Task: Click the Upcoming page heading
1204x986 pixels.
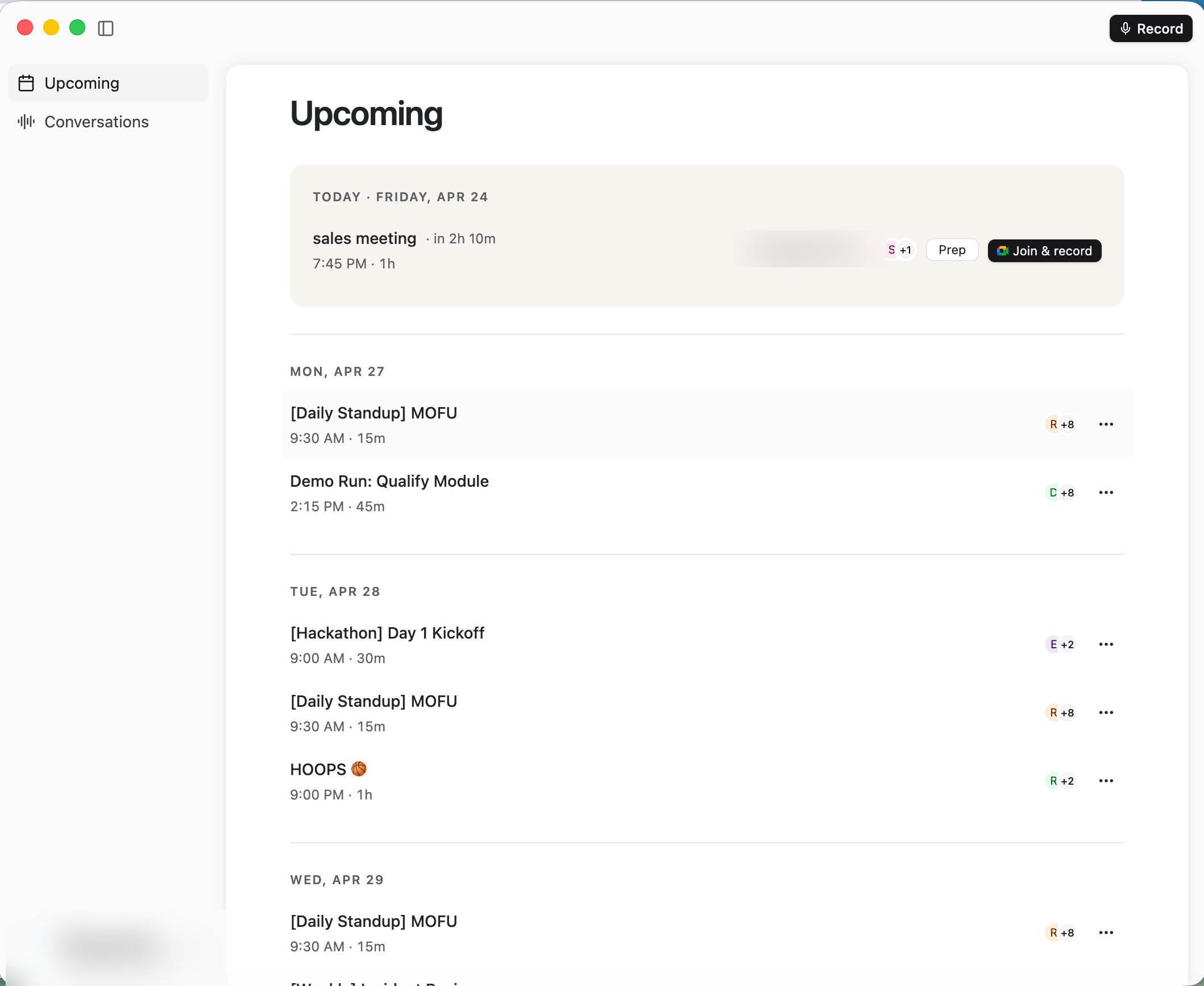Action: pos(366,114)
